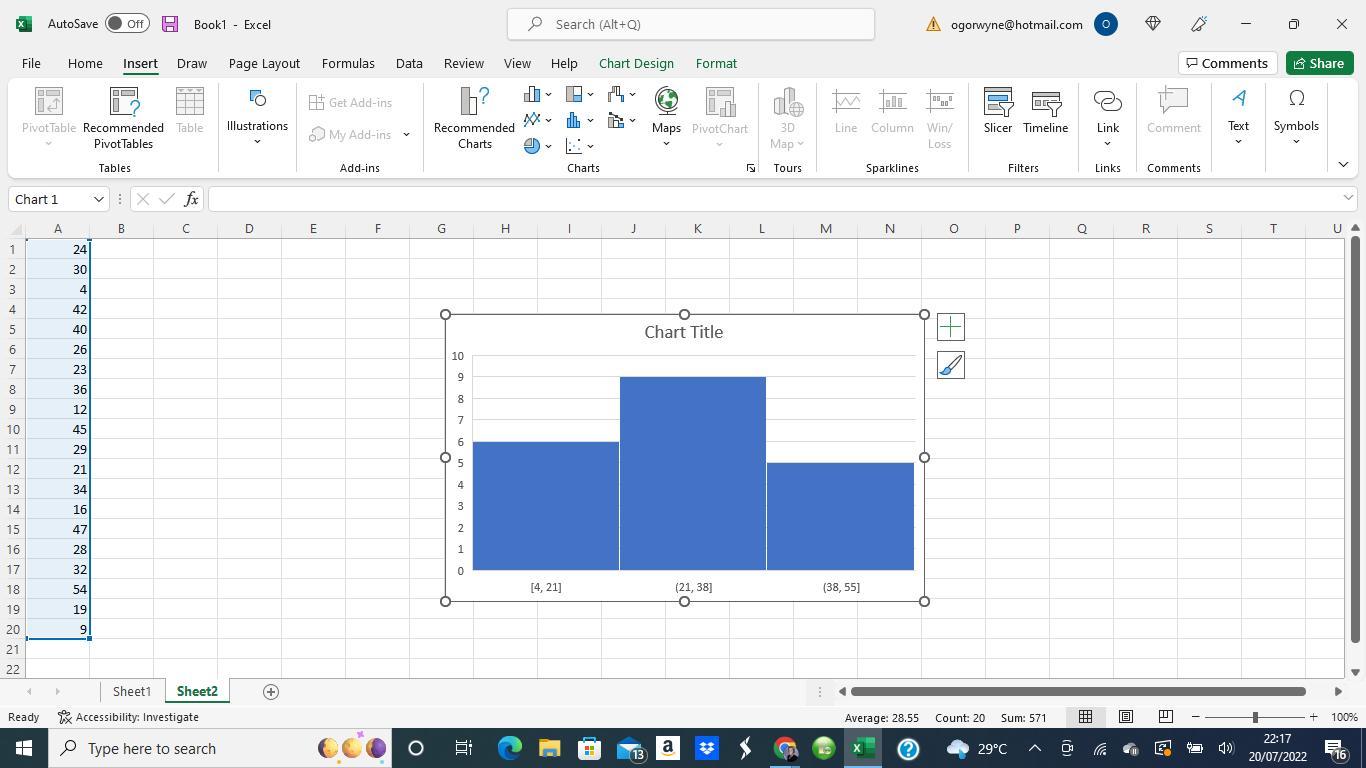Image resolution: width=1366 pixels, height=768 pixels.
Task: Click the Insert Scatter Chart icon
Action: 574,146
